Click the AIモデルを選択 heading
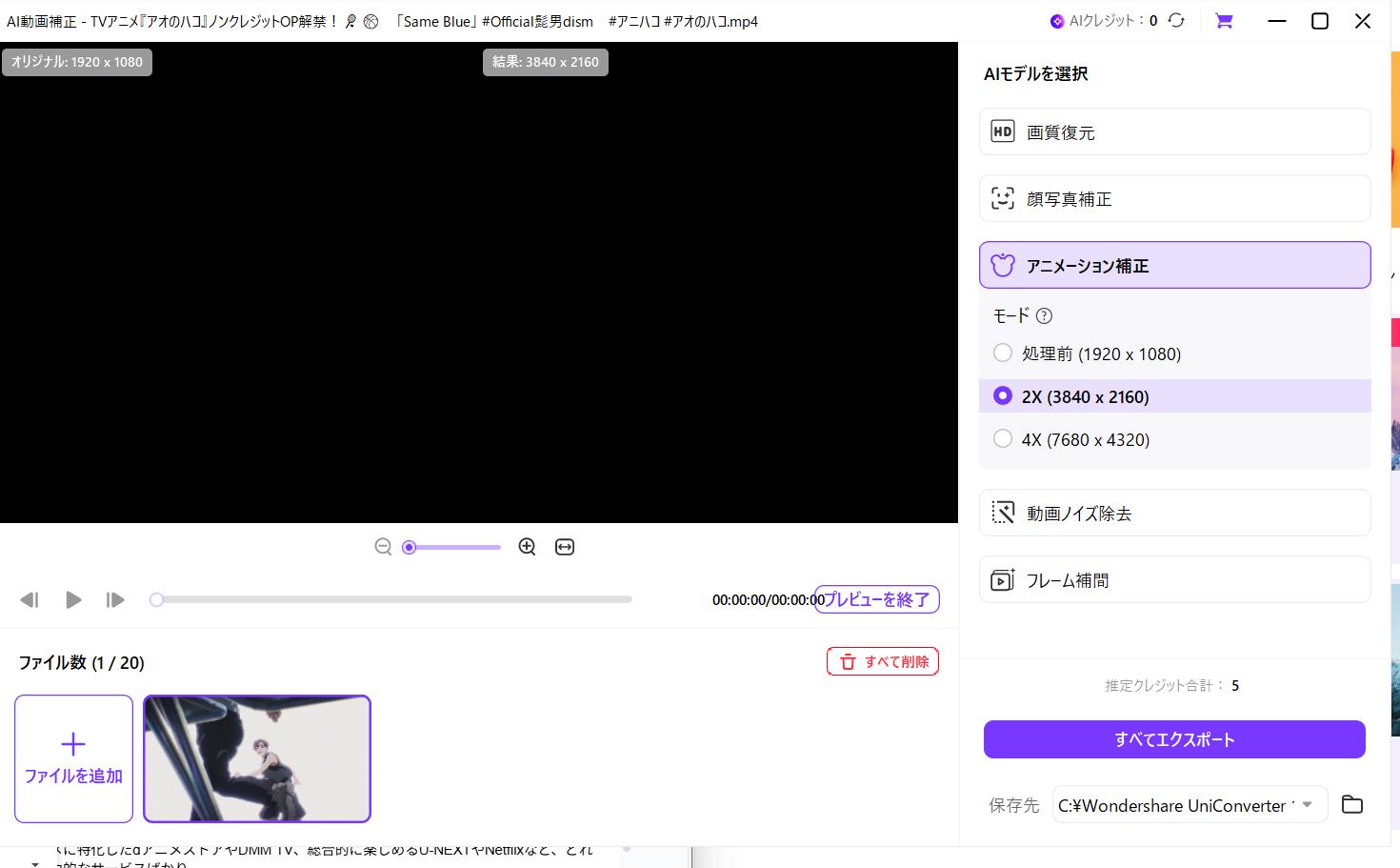This screenshot has width=1400, height=868. [1036, 73]
